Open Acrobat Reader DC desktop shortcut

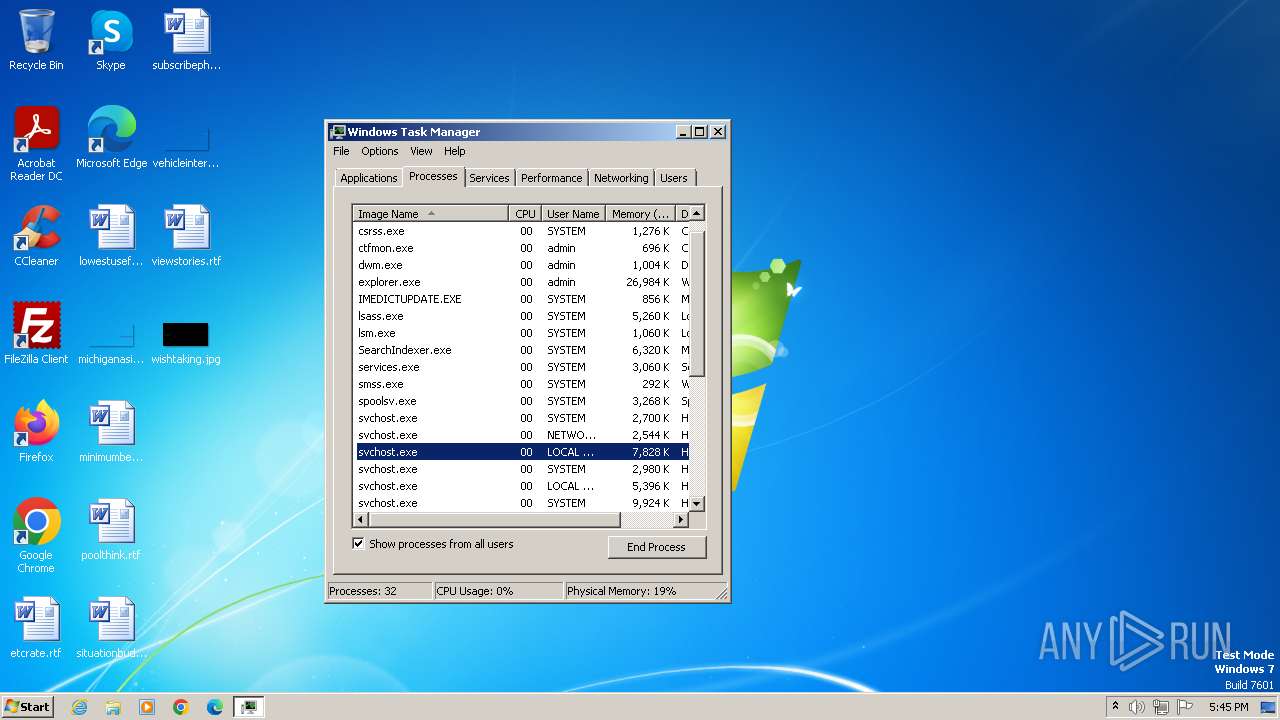click(36, 143)
